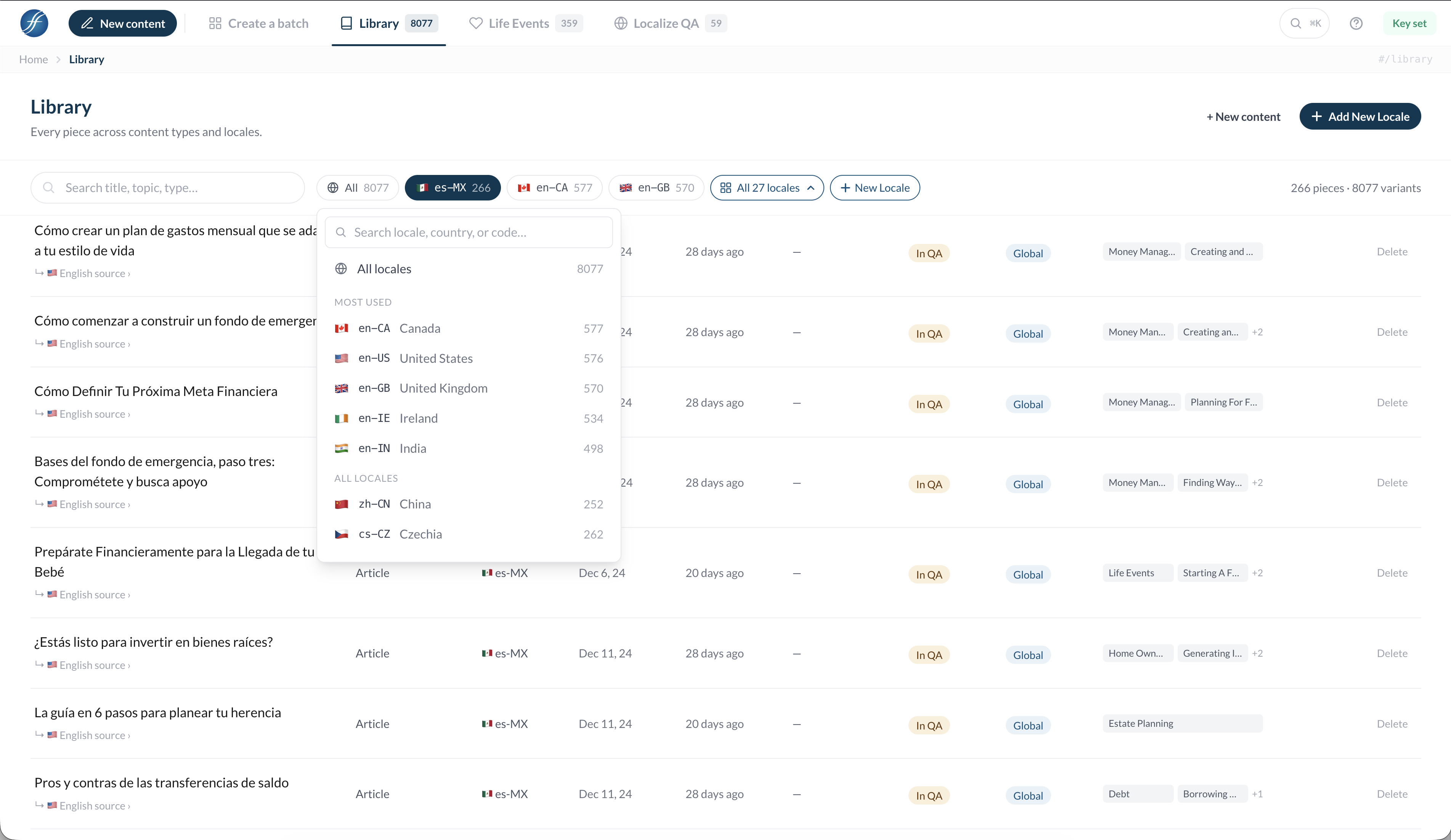Screen dimensions: 1451x840
Task: Delete the Cómo Definir Tu Próxima Meta row
Action: tap(1392, 402)
